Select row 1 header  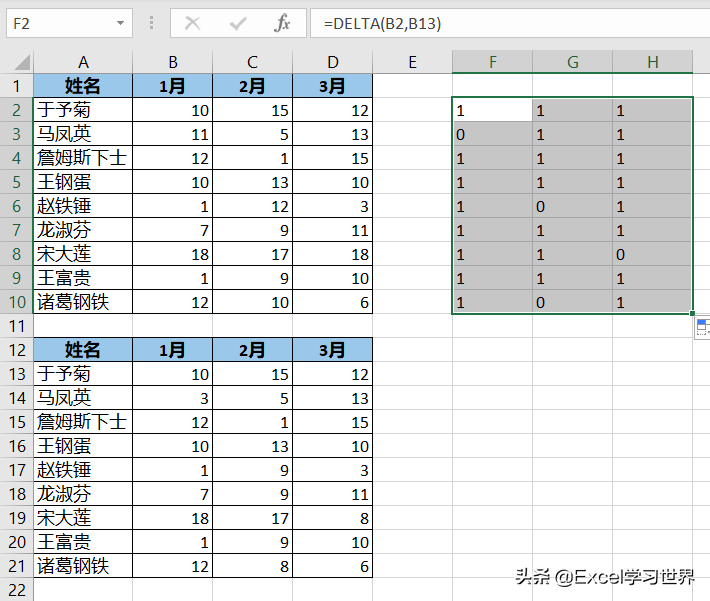16,86
